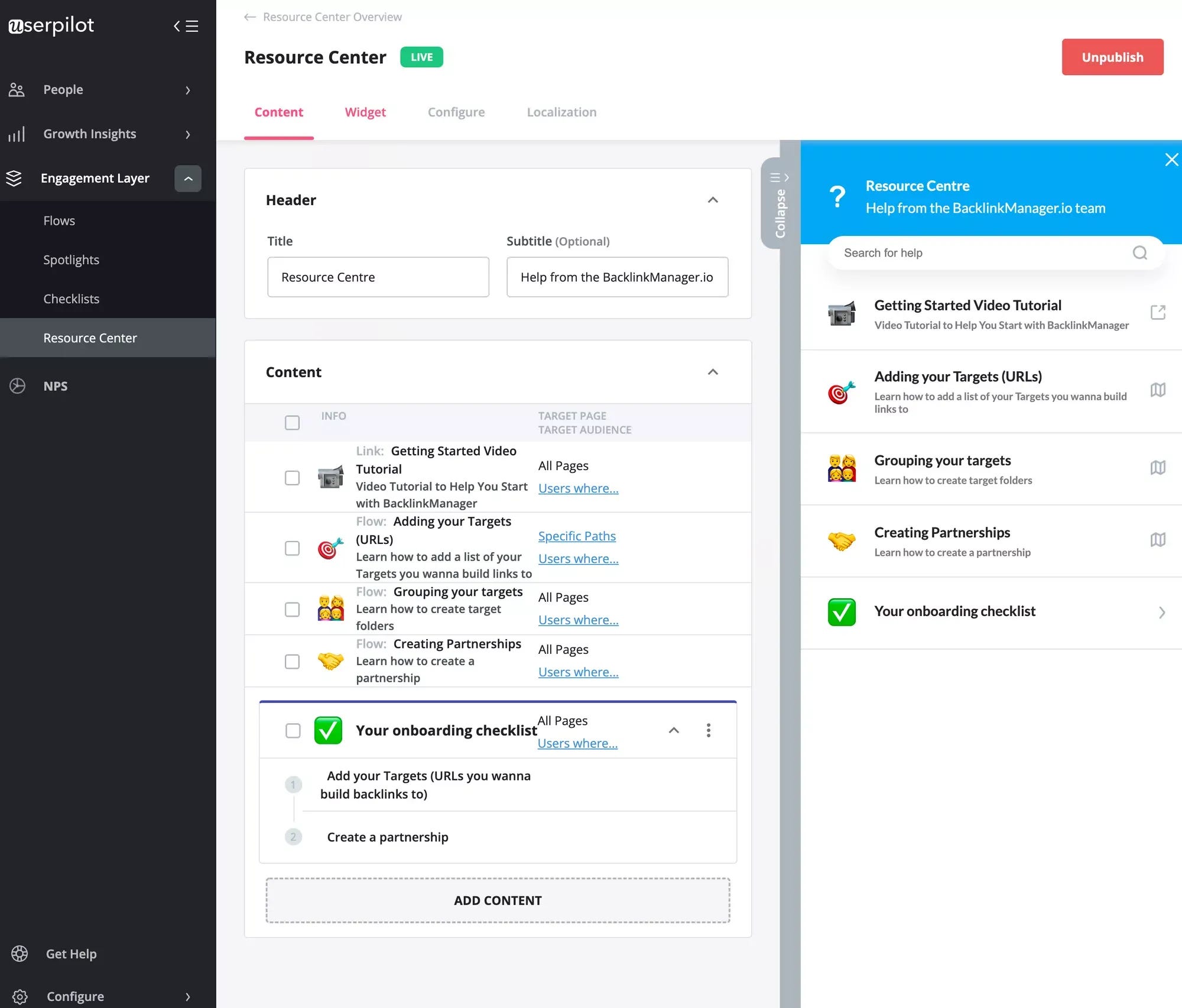Click the NPS gauge icon
1182x1008 pixels.
click(x=18, y=386)
